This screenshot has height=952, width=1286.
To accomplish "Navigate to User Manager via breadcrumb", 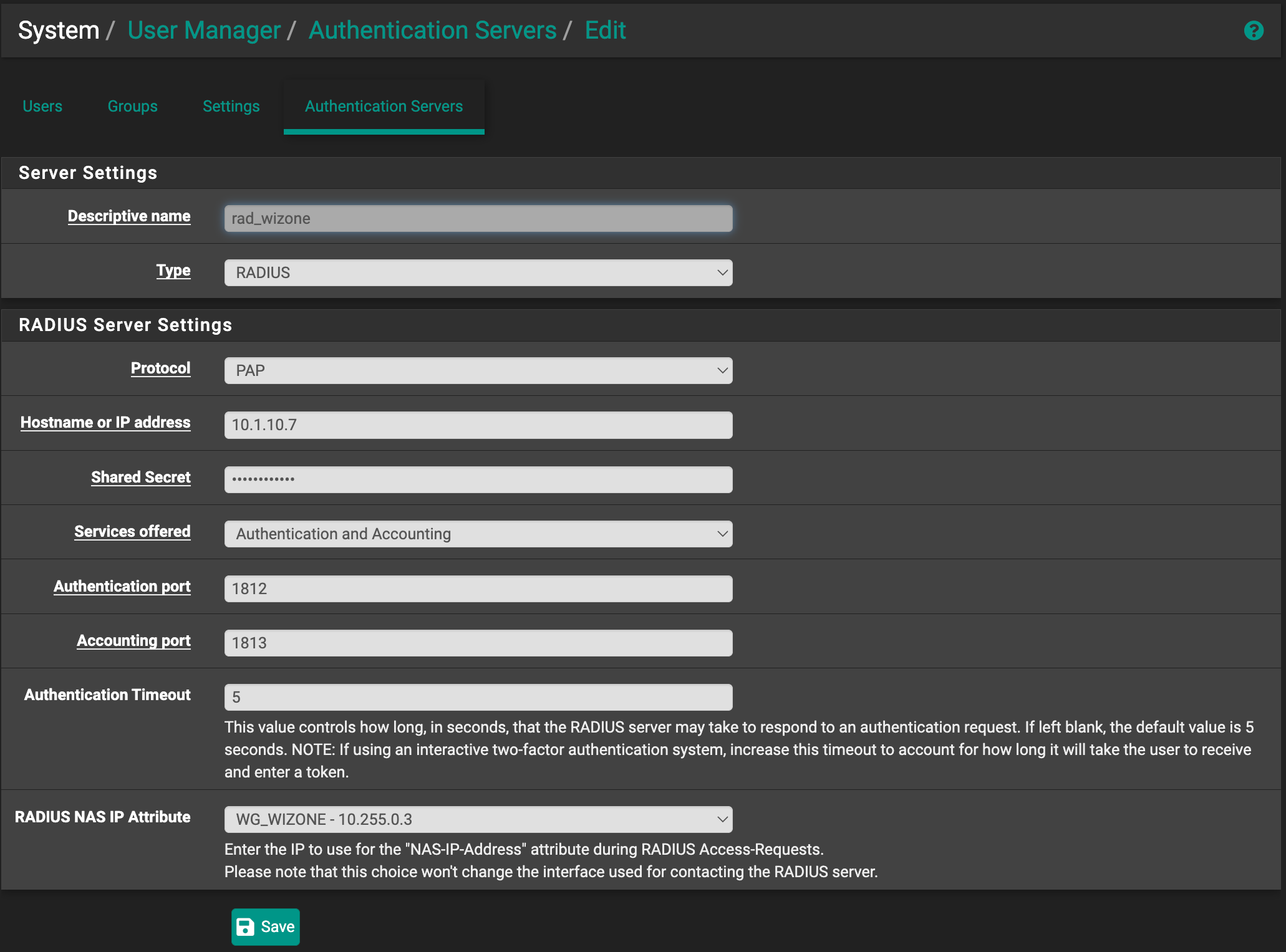I will (x=203, y=29).
